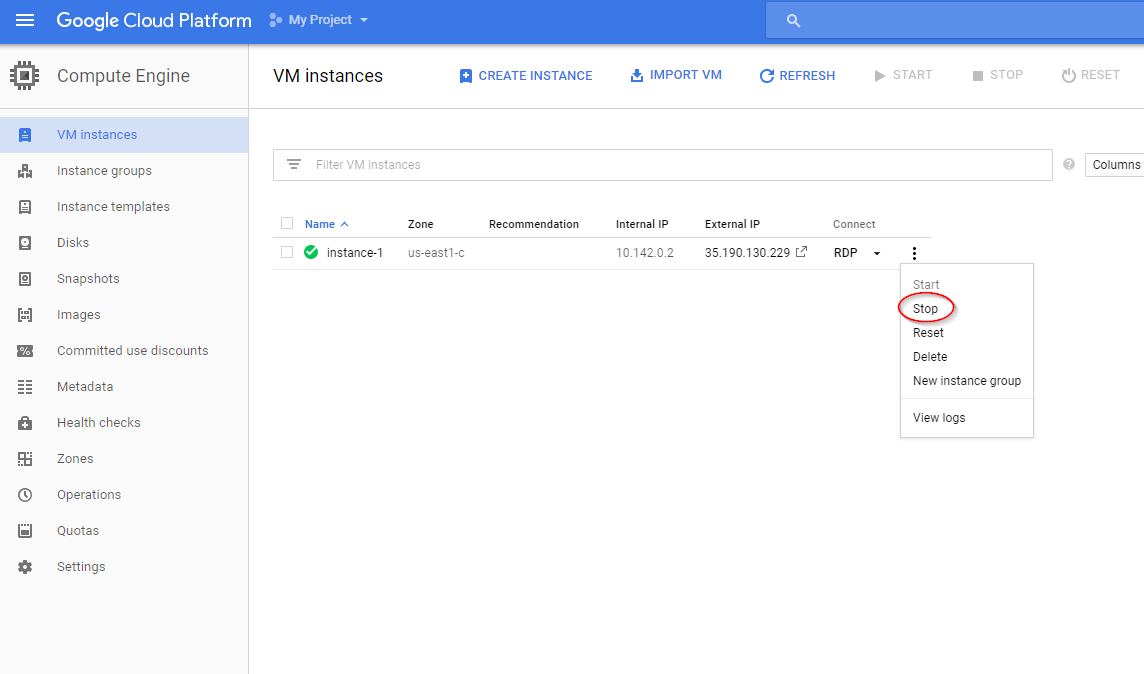Check the instance-1 row checkbox
1144x674 pixels.
click(287, 252)
